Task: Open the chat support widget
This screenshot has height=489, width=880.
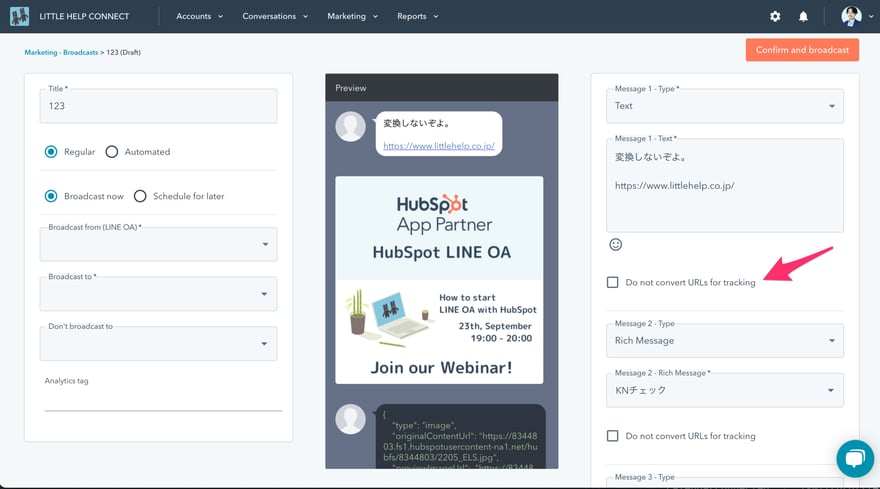Action: click(x=854, y=458)
